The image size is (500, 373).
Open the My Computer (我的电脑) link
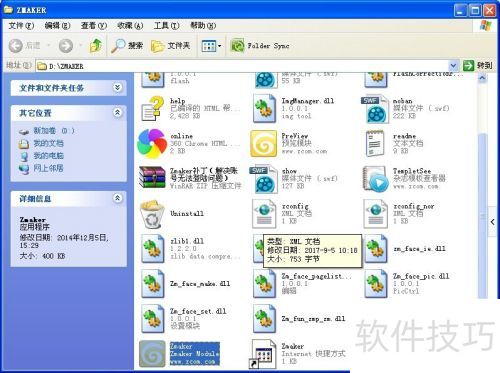tap(41, 156)
